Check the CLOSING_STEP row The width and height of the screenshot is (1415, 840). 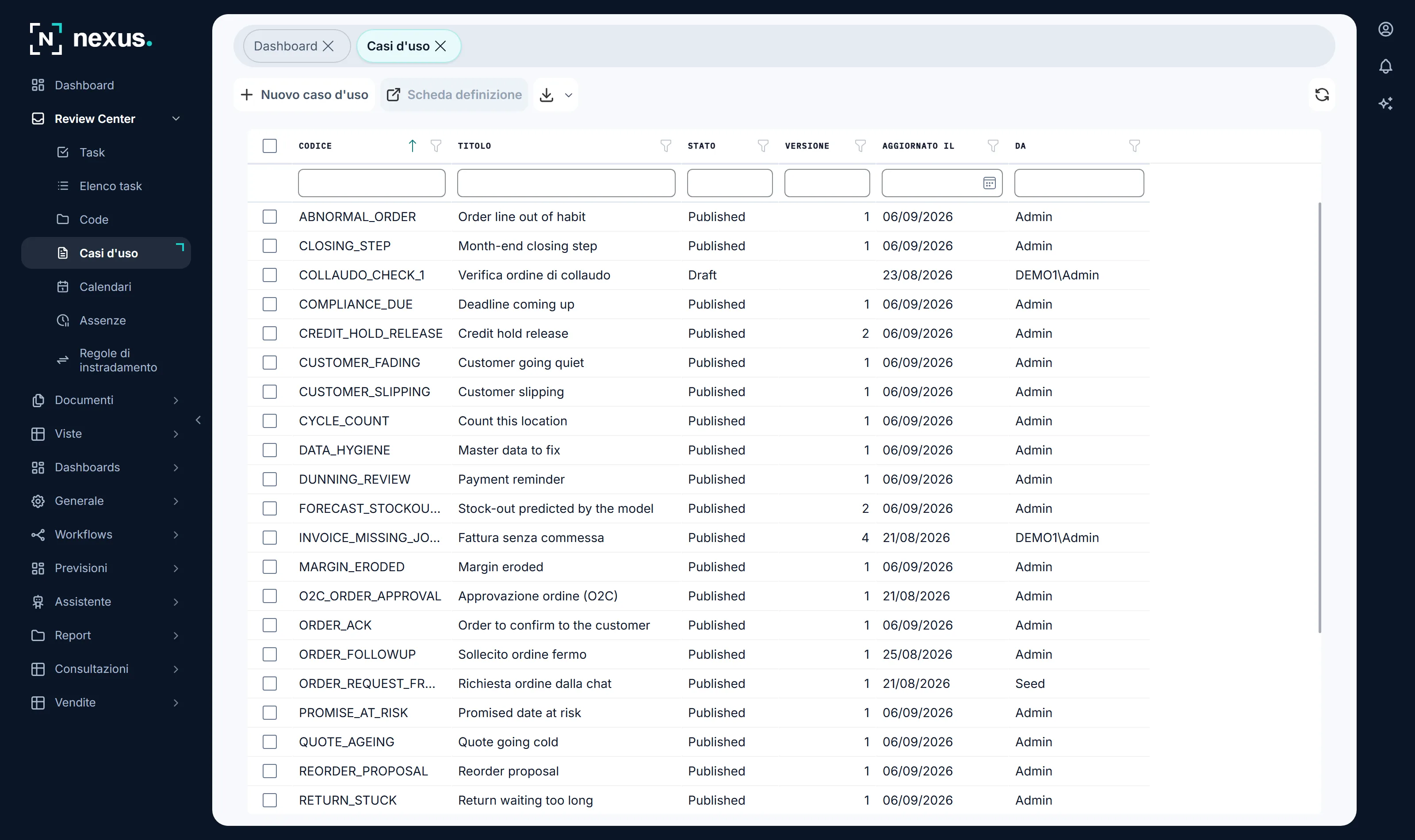[x=269, y=246]
